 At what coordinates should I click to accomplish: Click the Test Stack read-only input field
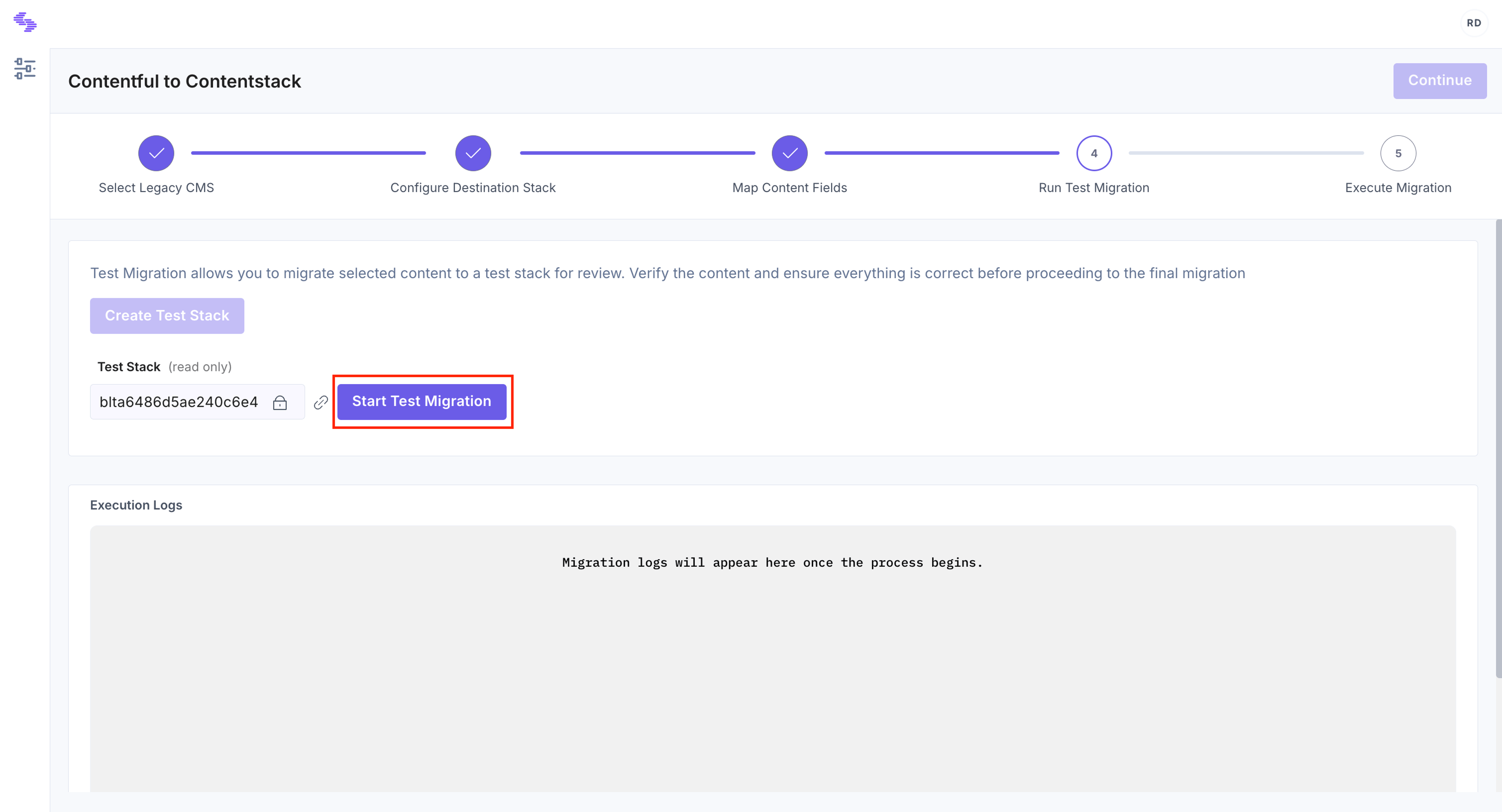[x=197, y=402]
